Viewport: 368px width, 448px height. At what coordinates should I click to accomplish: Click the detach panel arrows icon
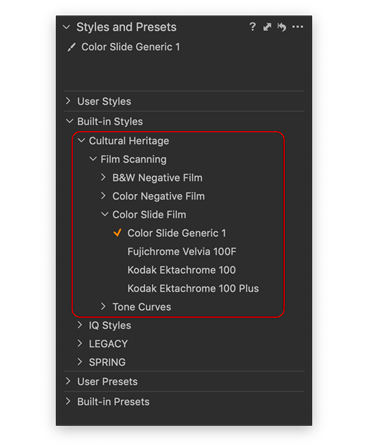267,27
